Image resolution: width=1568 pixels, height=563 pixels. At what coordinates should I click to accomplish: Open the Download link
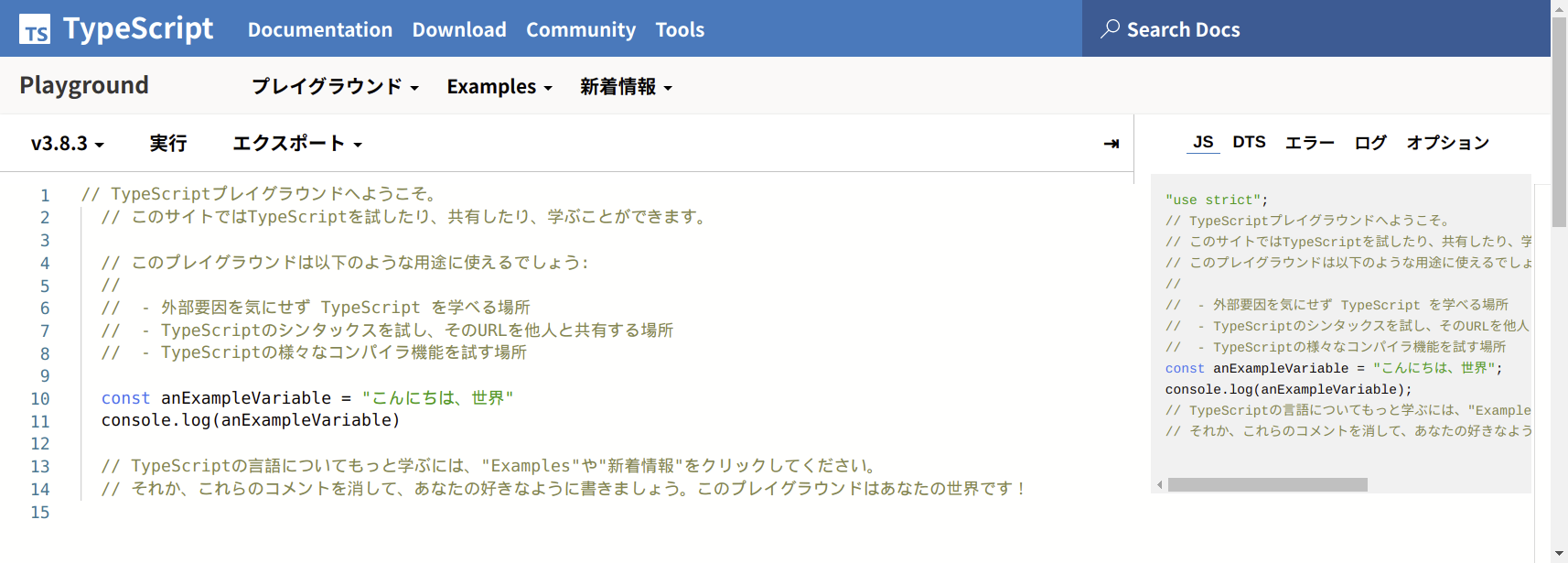click(x=459, y=29)
